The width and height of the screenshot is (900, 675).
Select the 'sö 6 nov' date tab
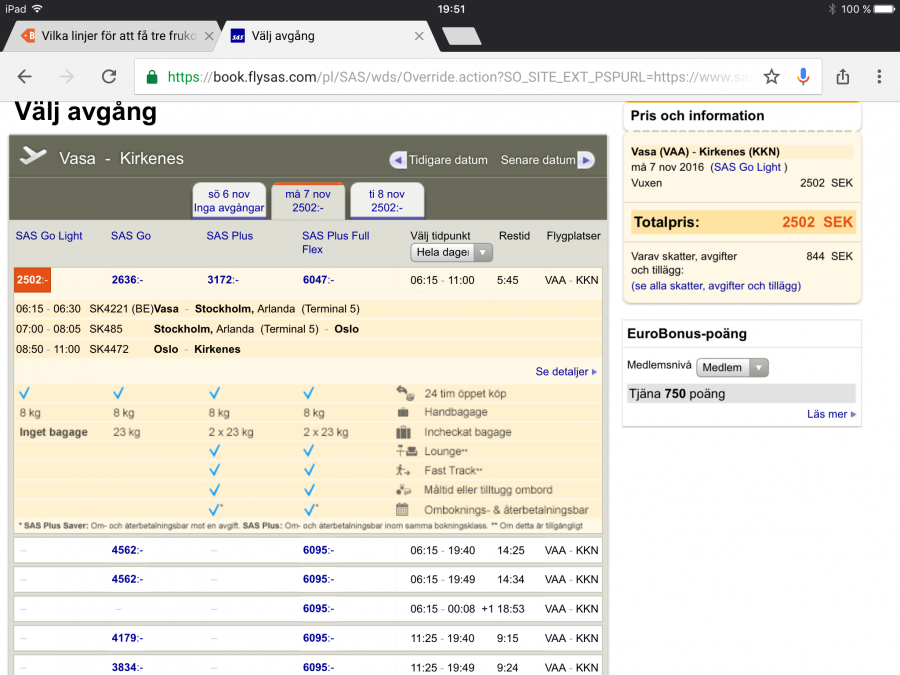[x=229, y=201]
